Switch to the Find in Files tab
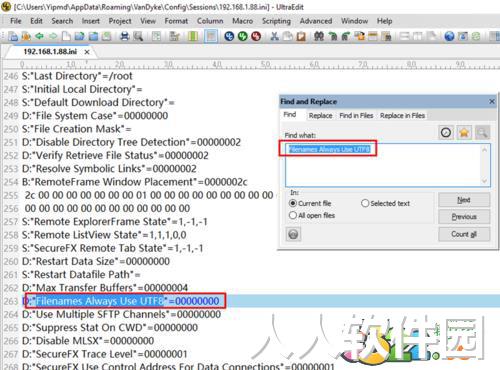This screenshot has height=370, width=500. 356,115
